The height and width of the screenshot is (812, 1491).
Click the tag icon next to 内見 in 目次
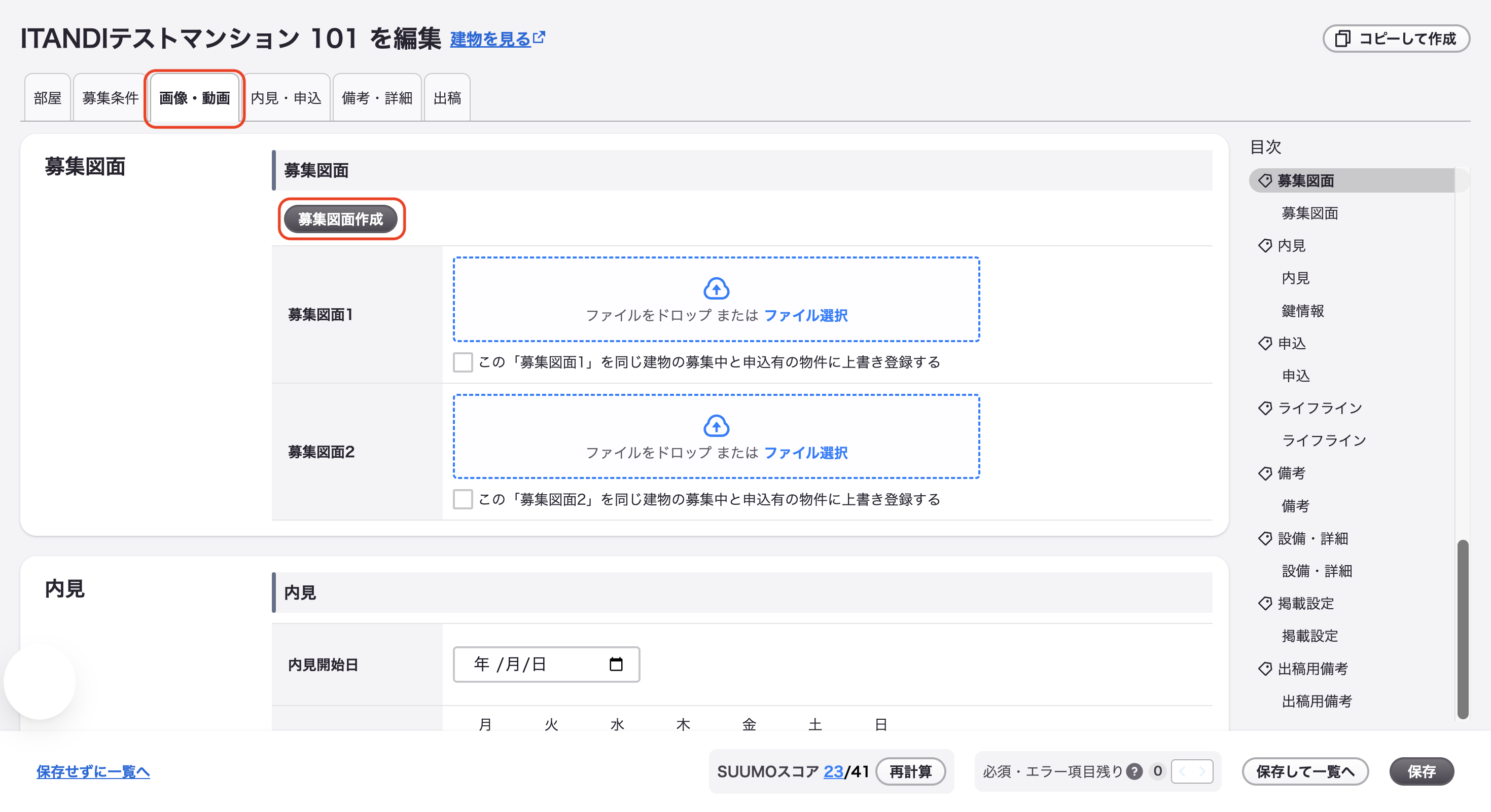(1265, 246)
